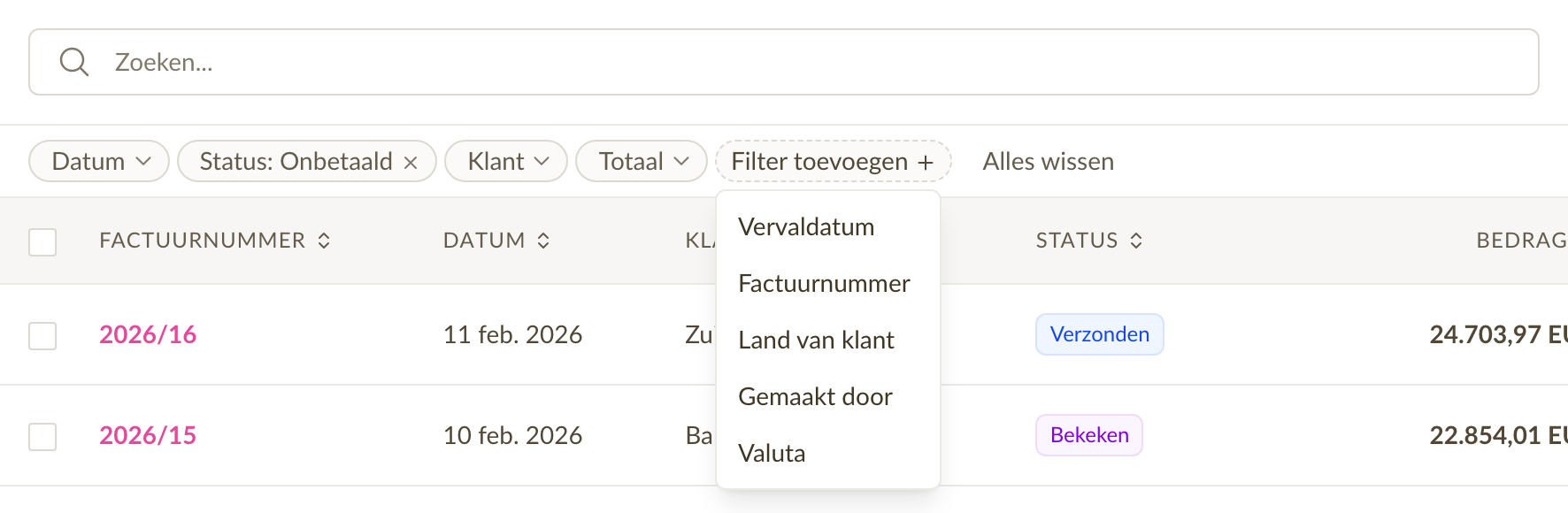Viewport: 1568px width, 513px height.
Task: Open the Datum filter dropdown
Action: pyautogui.click(x=99, y=161)
